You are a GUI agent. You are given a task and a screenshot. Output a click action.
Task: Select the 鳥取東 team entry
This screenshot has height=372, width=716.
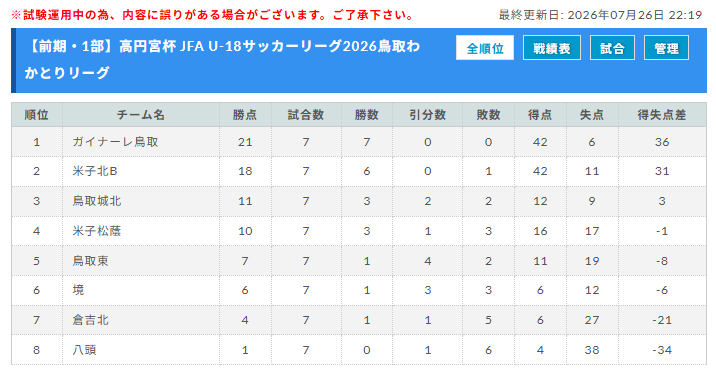[90, 261]
